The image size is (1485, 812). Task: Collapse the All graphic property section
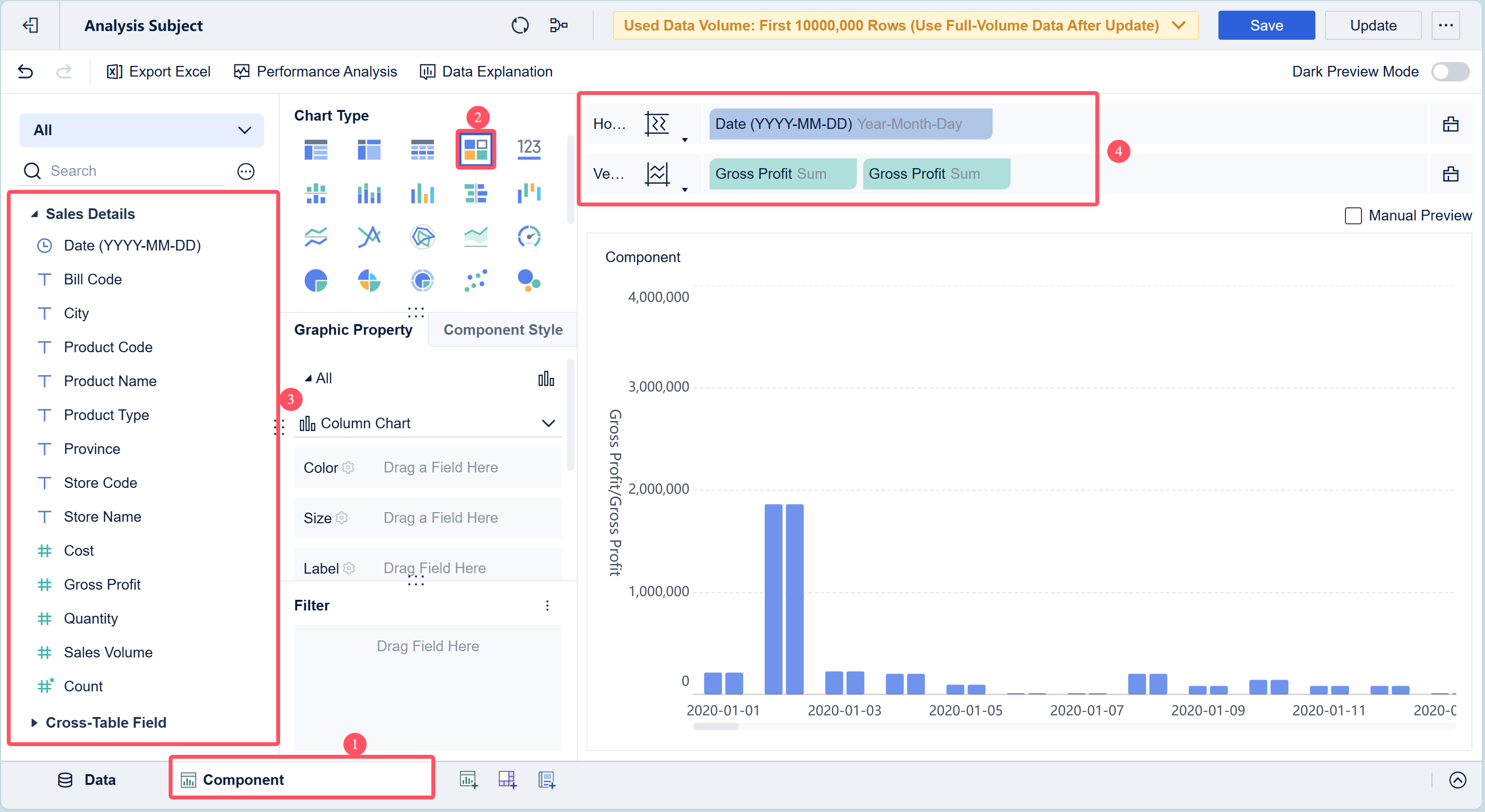[x=308, y=378]
